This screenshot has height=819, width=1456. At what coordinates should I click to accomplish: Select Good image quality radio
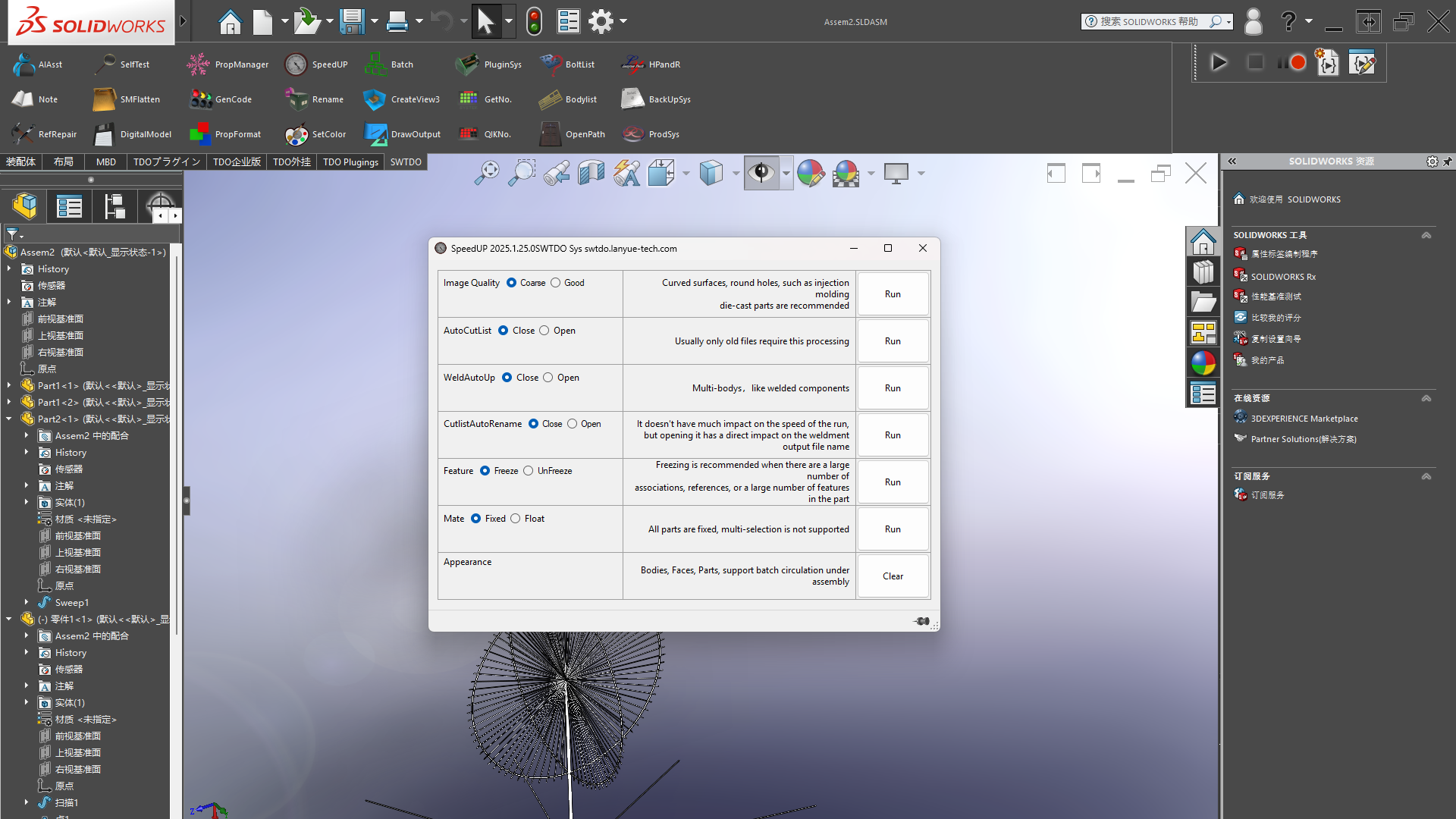(x=556, y=283)
